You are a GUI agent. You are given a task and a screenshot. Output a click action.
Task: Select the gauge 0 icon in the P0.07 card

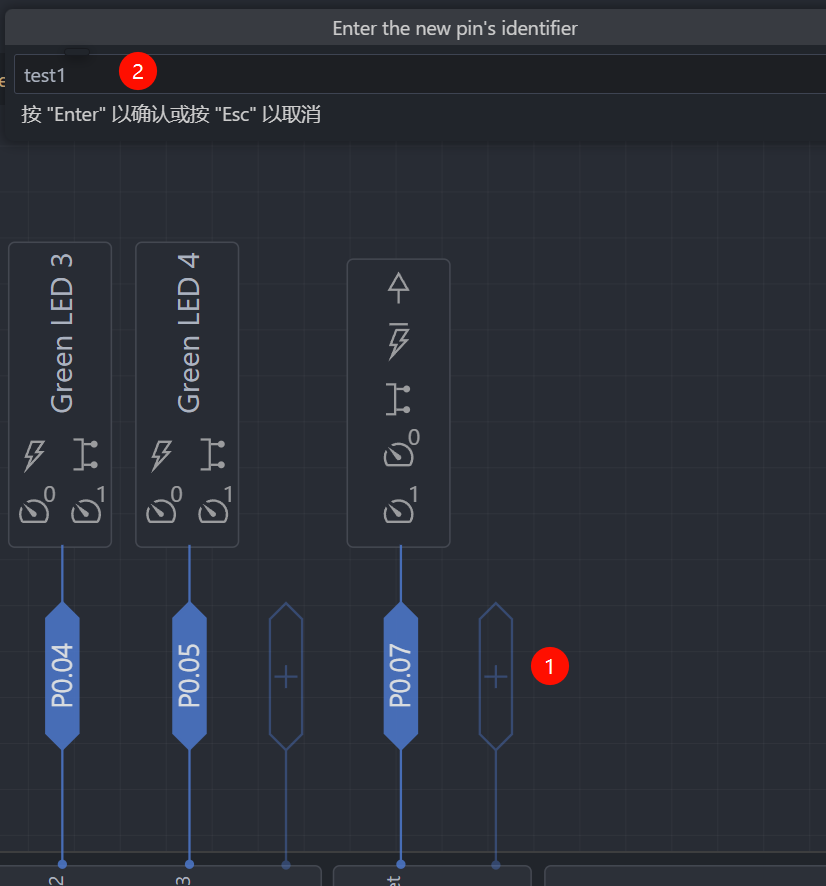pos(399,452)
